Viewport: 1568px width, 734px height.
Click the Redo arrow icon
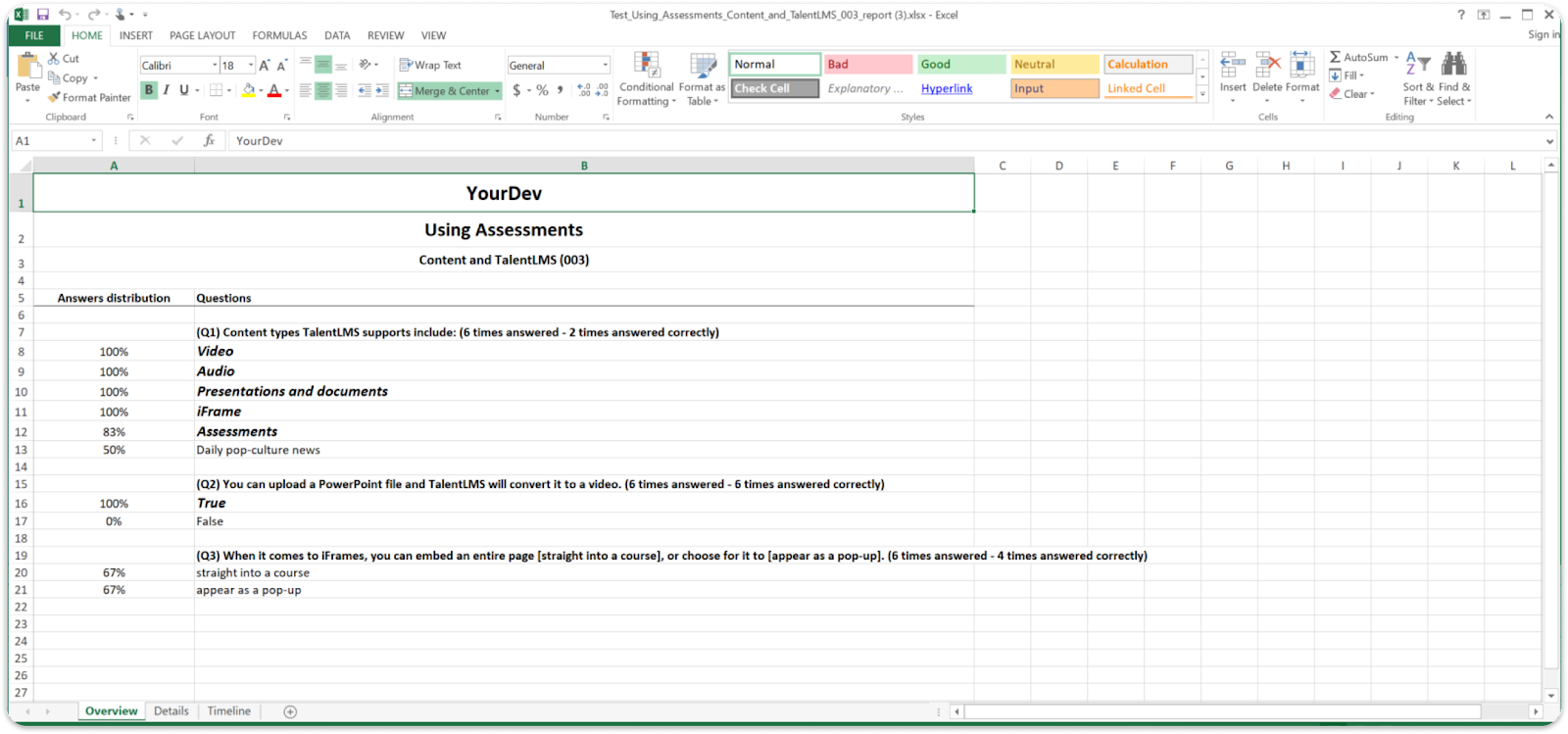[x=94, y=15]
